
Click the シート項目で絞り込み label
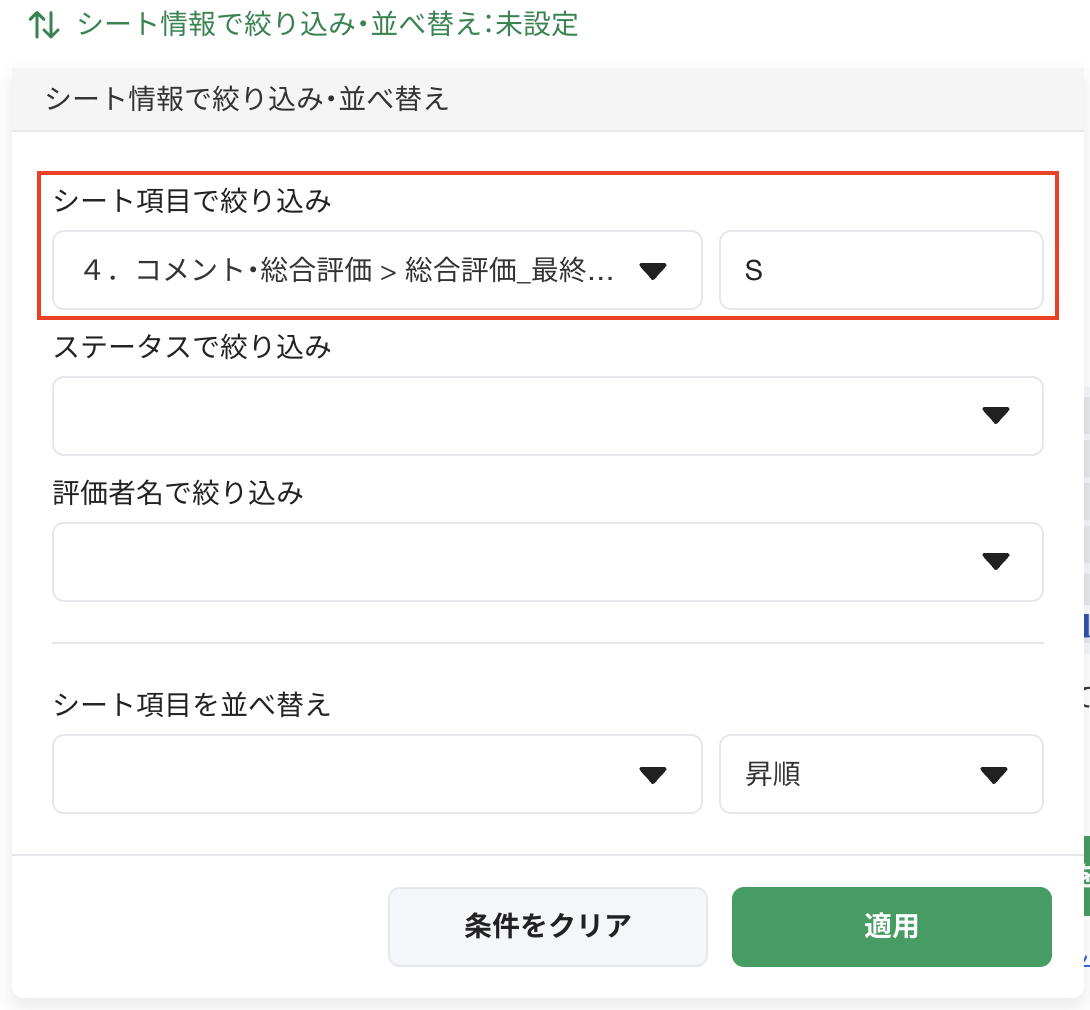point(191,202)
